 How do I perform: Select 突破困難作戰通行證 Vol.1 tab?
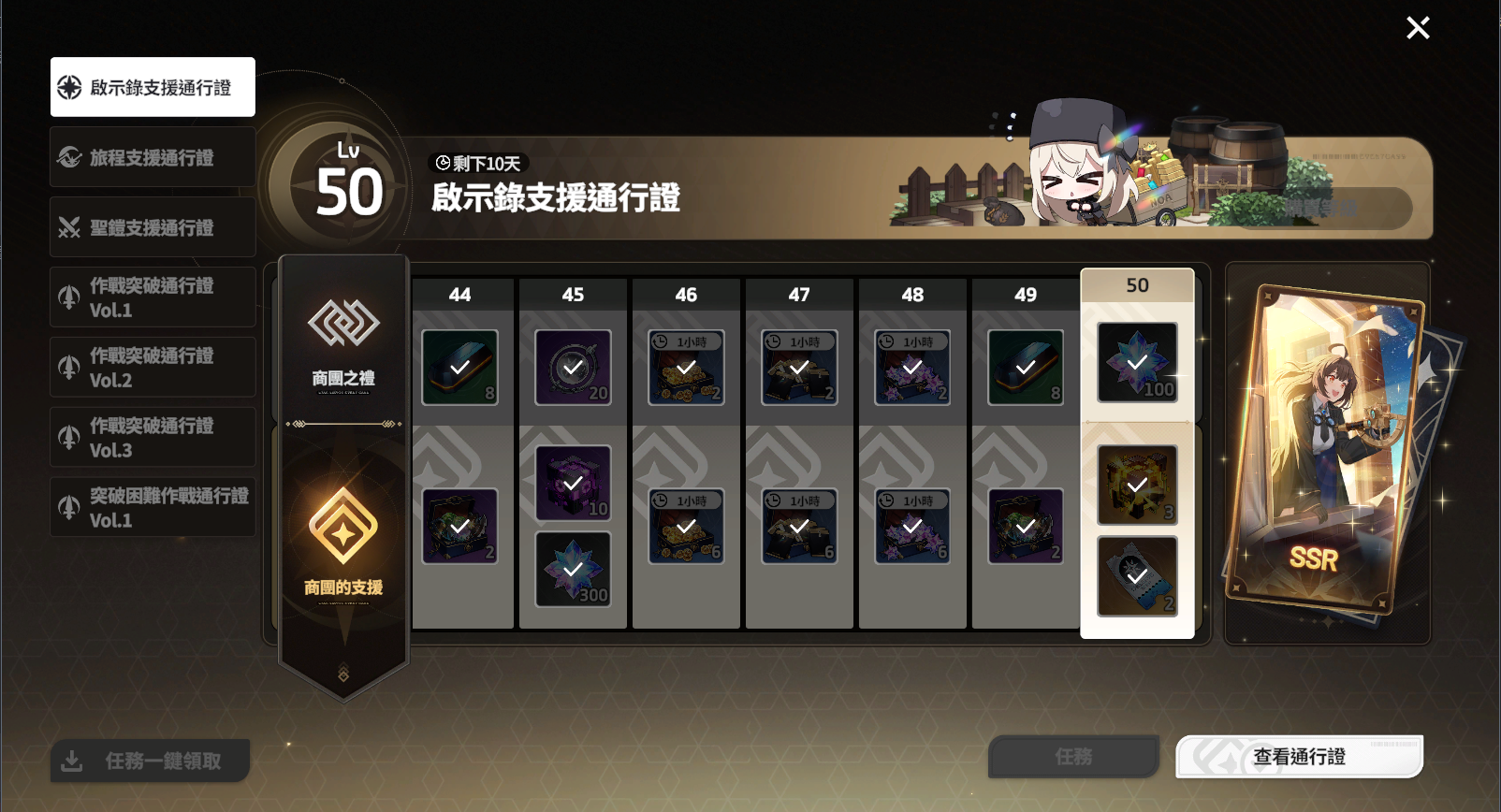[153, 507]
